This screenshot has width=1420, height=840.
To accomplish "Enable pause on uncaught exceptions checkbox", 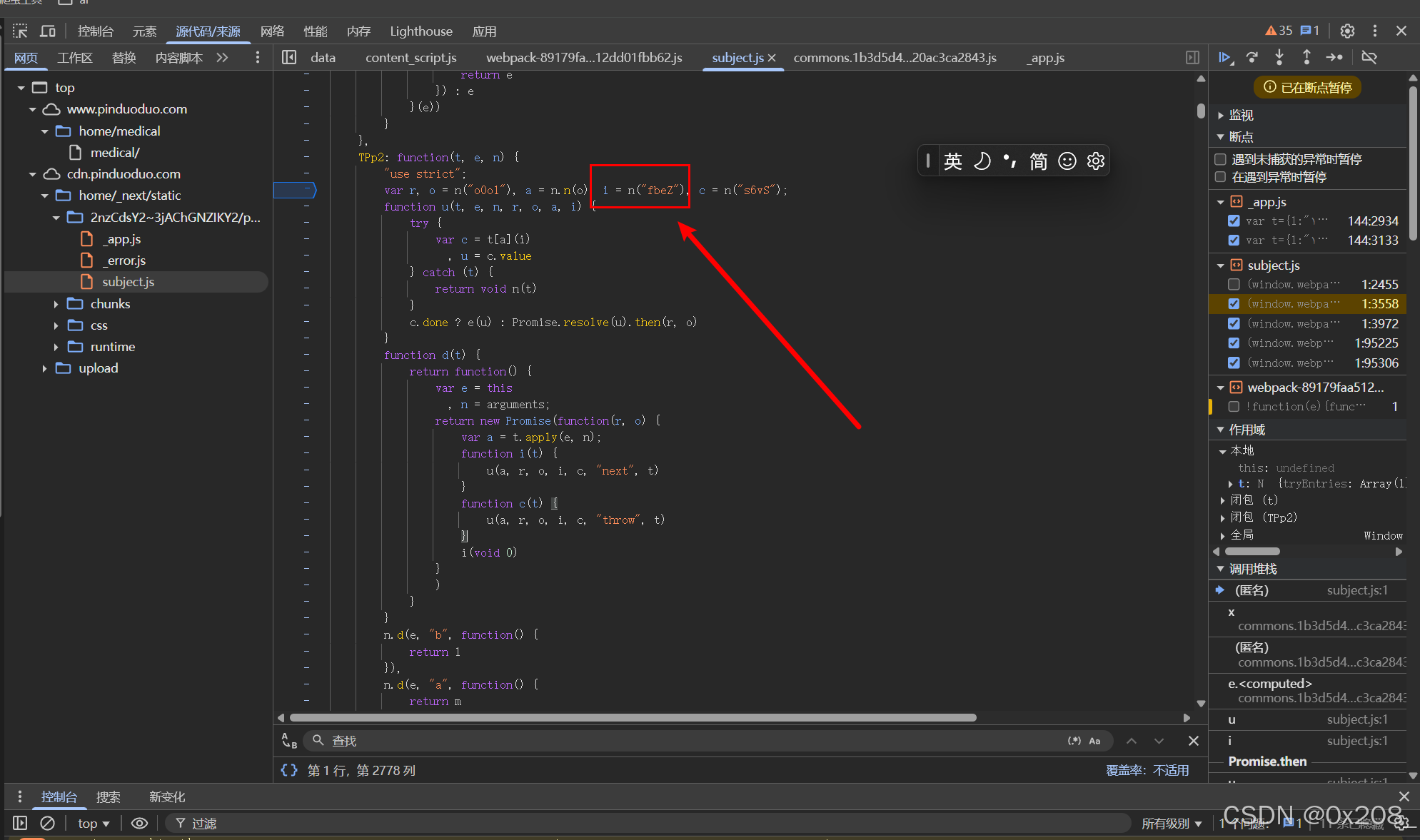I will pos(1220,159).
